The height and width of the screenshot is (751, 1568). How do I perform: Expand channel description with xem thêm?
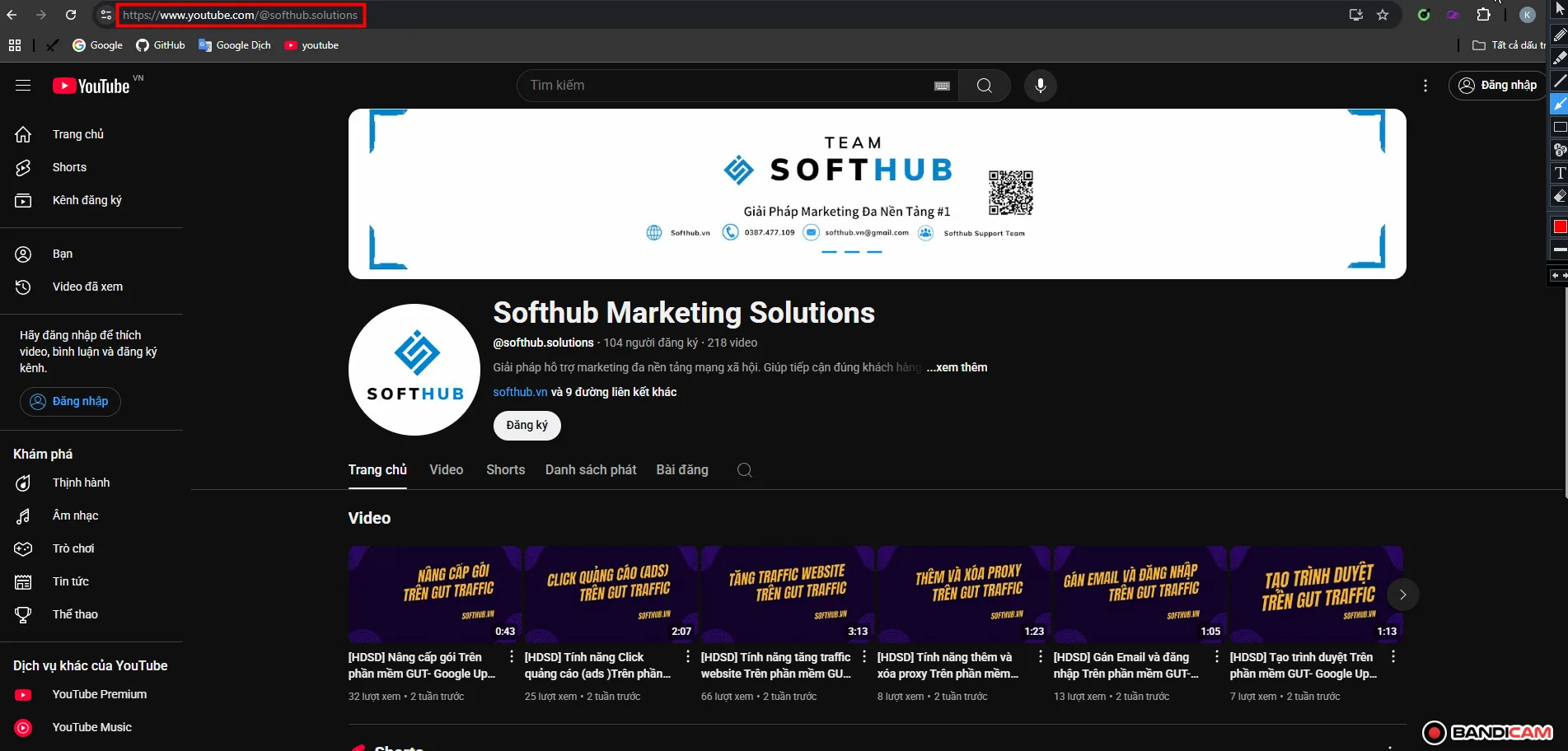pos(957,367)
